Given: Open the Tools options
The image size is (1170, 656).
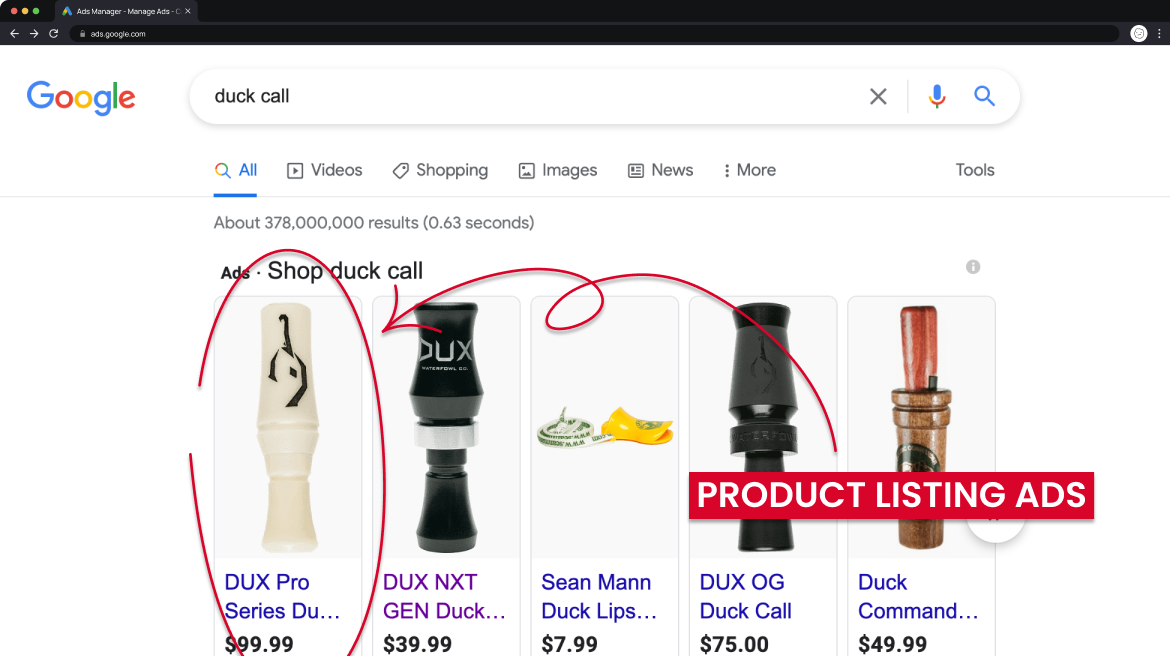Looking at the screenshot, I should click(974, 170).
